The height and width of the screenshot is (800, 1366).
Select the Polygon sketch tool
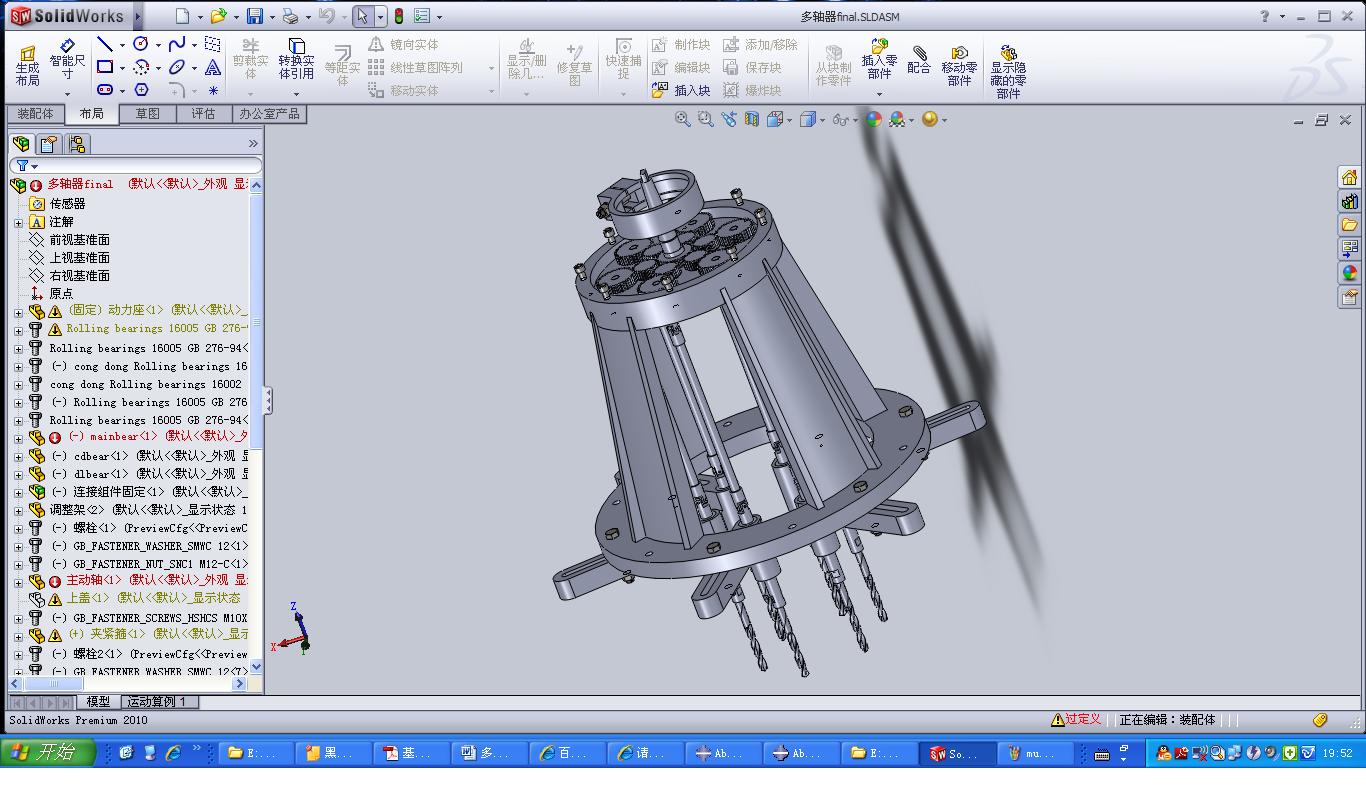pos(141,90)
